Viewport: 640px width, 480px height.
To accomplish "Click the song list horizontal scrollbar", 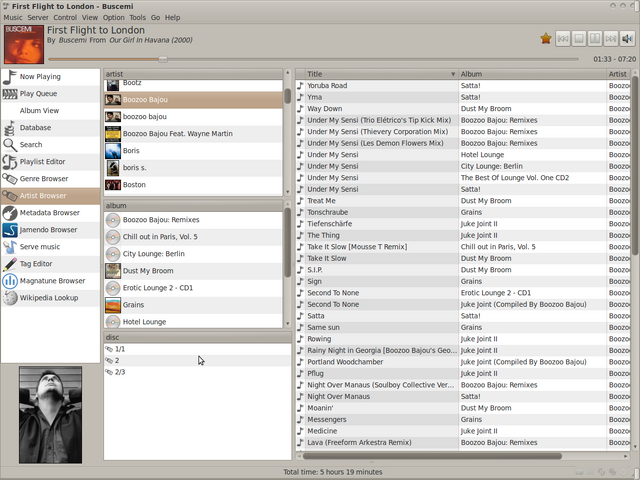I will (432, 456).
